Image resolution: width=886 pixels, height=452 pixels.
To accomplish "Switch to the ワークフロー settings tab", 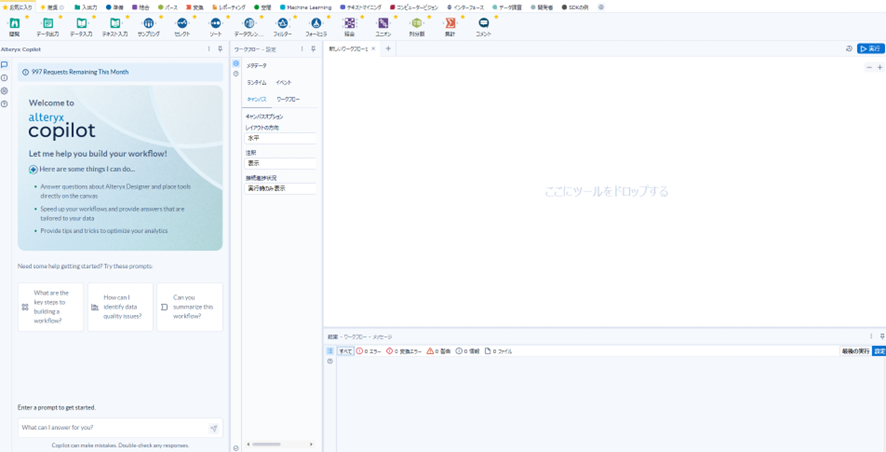I will 288,99.
